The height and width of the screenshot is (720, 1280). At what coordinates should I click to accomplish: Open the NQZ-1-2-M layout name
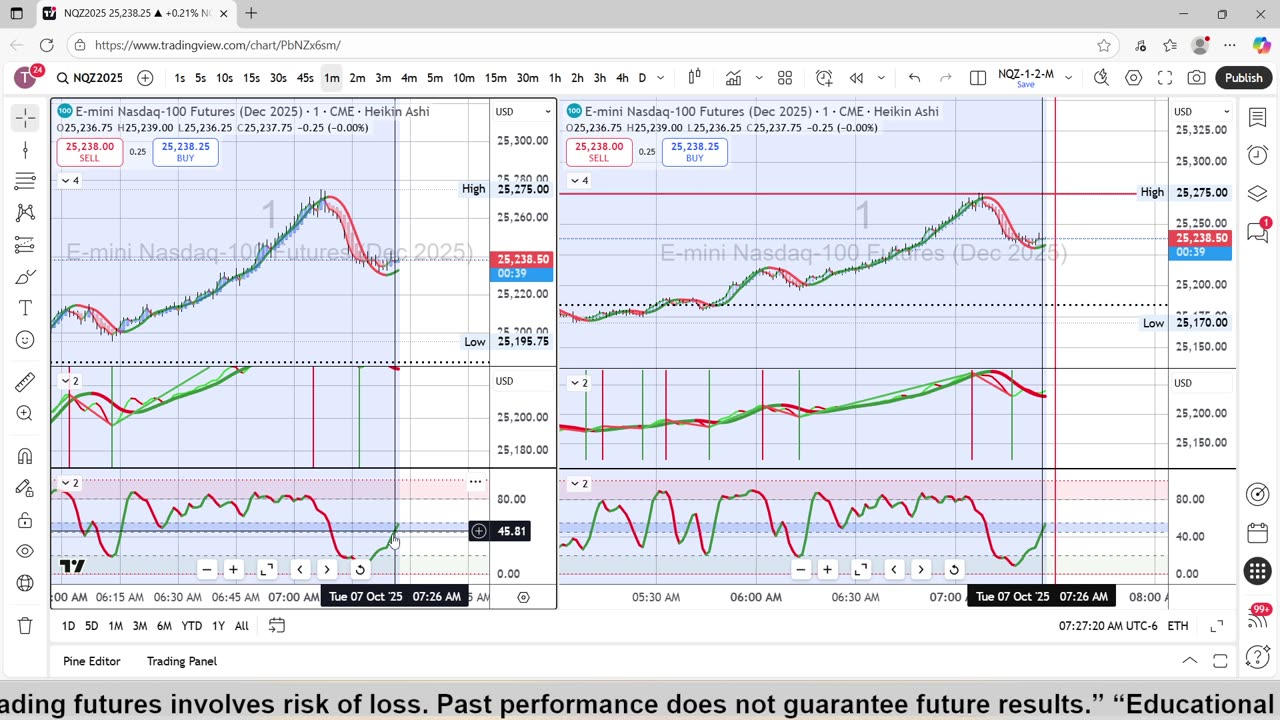(x=1026, y=74)
